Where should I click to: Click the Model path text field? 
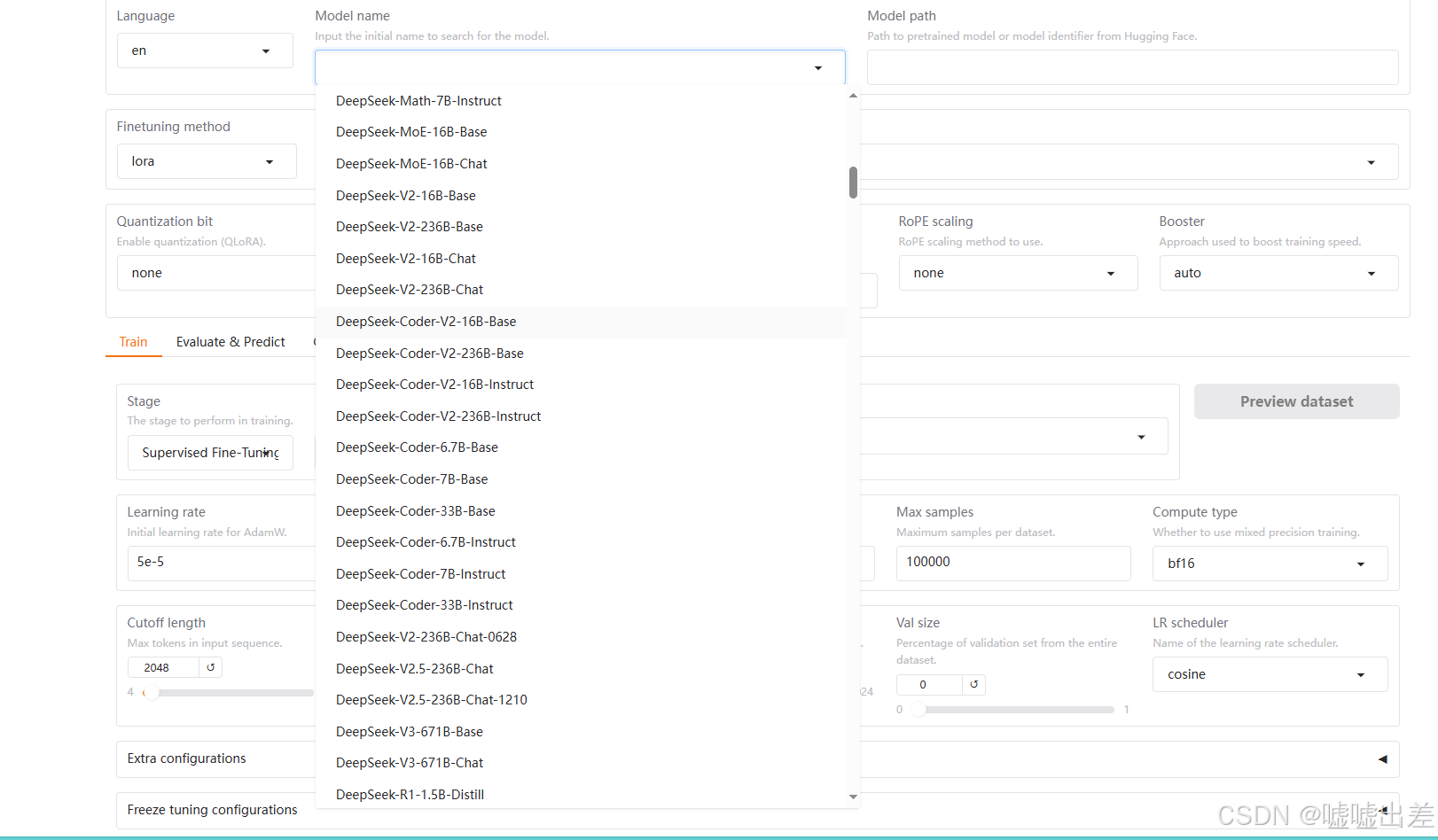1132,67
